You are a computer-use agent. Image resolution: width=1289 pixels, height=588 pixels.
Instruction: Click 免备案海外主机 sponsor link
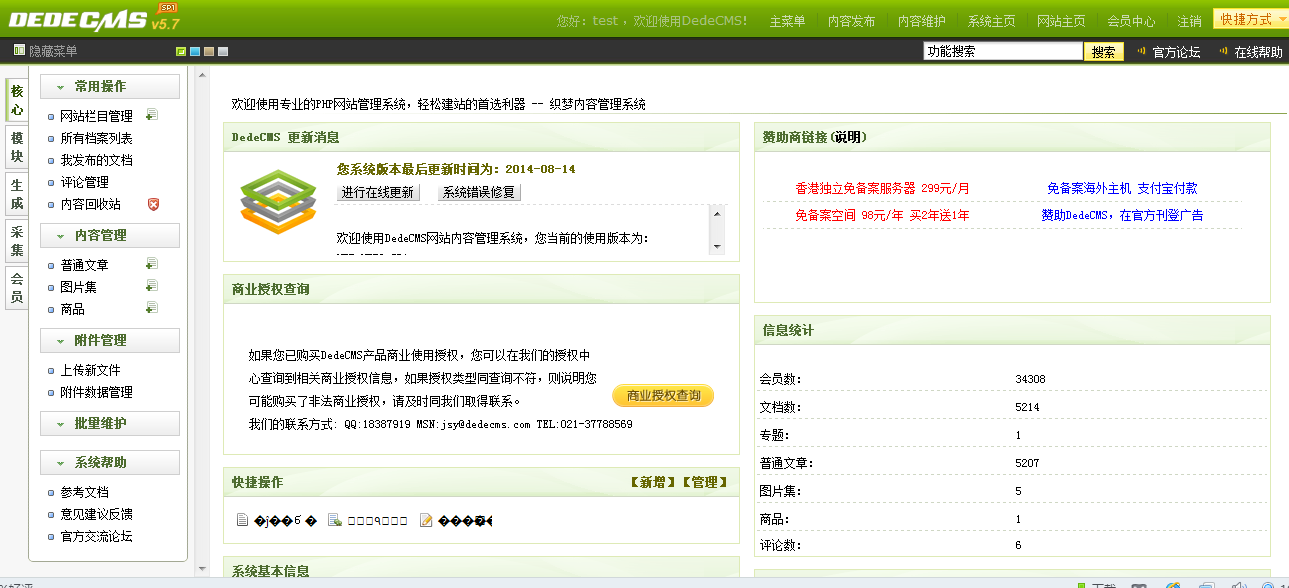(x=1122, y=188)
